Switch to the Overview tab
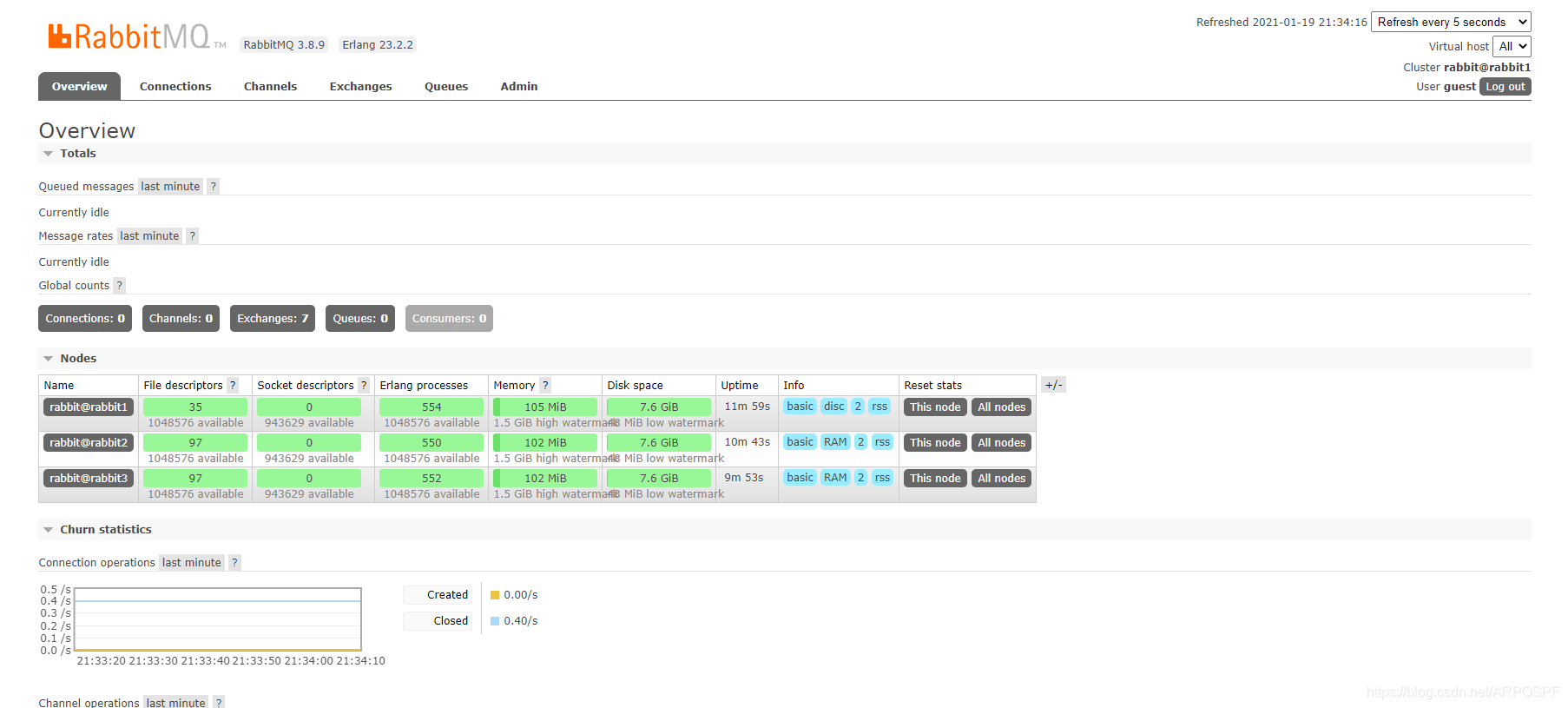The height and width of the screenshot is (708, 1568). click(x=79, y=86)
